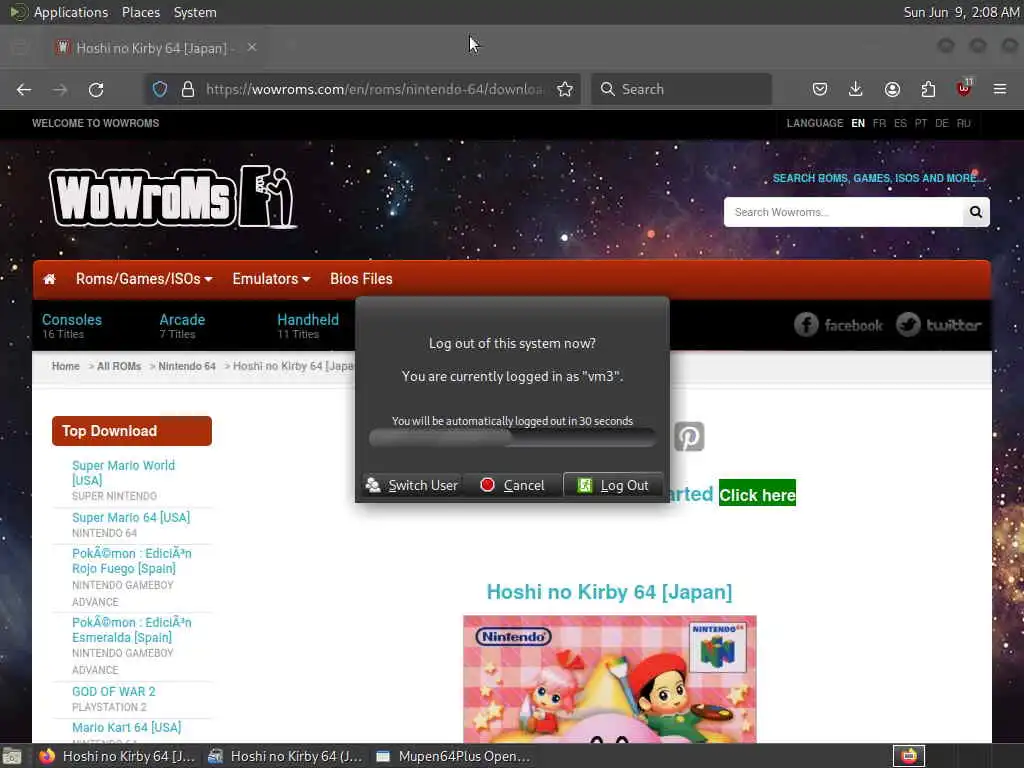Click the Nintendo 64 breadcrumb link
This screenshot has width=1024, height=768.
pyautogui.click(x=187, y=366)
